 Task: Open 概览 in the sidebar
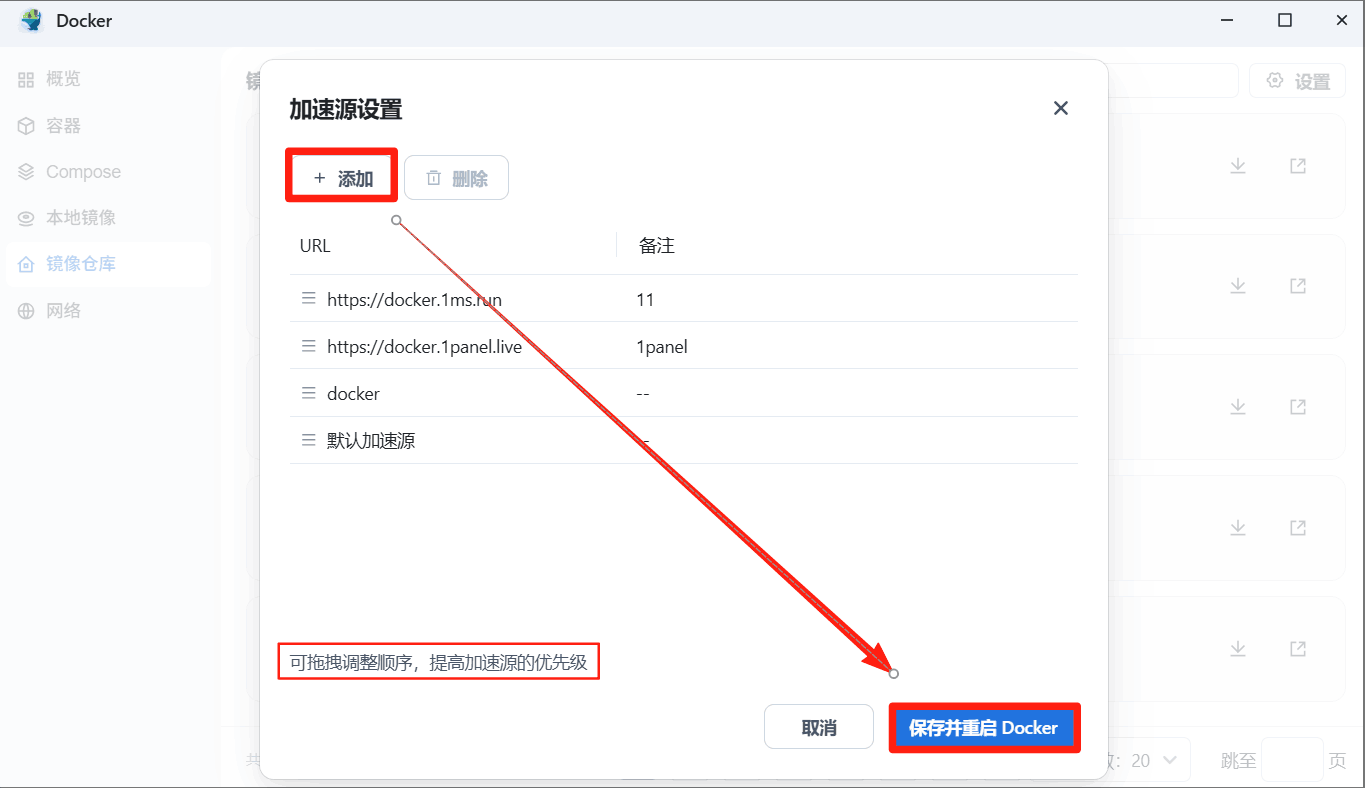[x=109, y=79]
